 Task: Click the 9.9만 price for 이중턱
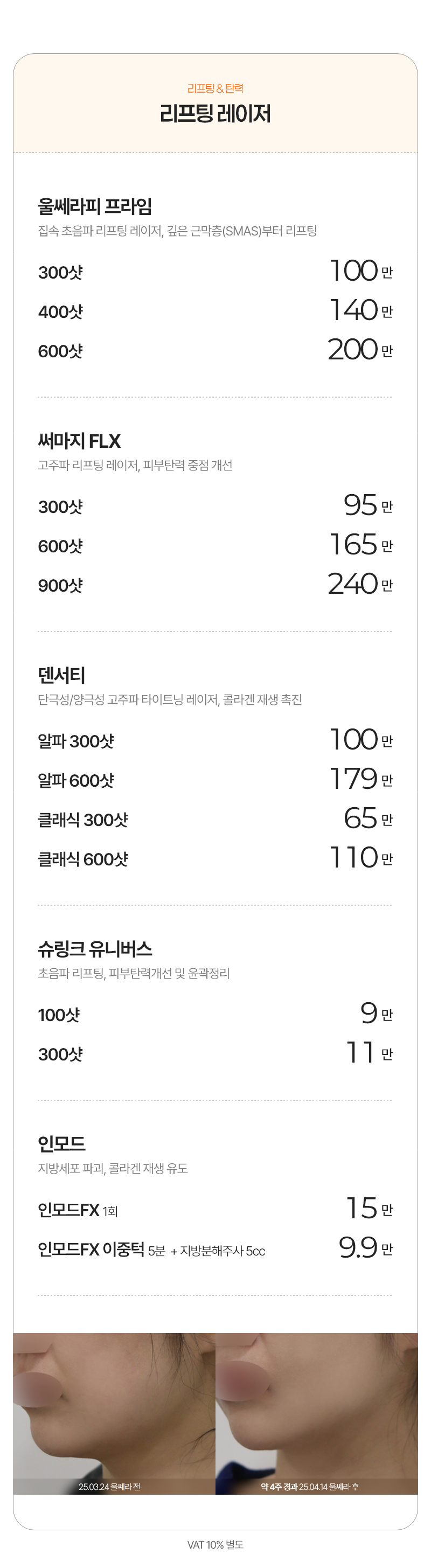[x=366, y=1248]
